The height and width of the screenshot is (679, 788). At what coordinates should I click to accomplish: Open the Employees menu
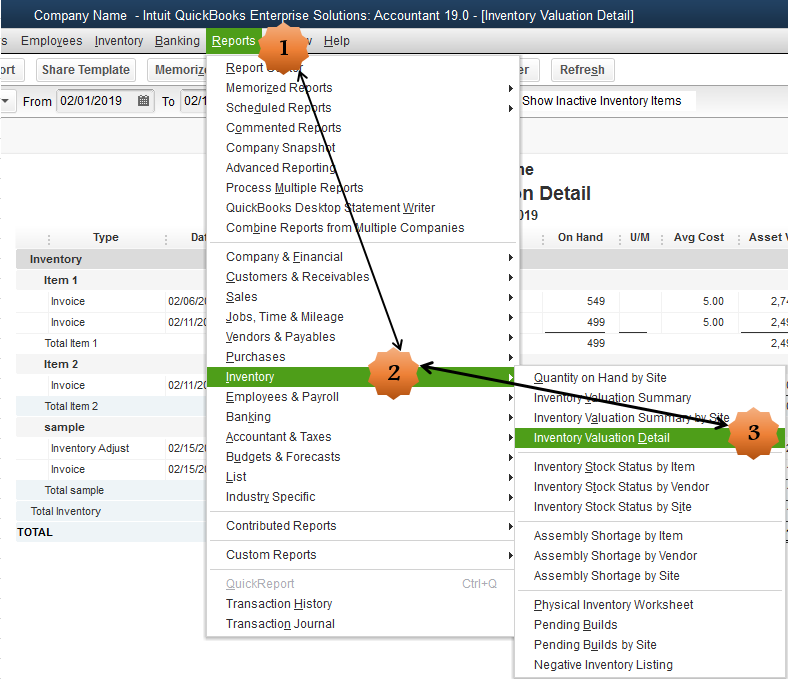(x=51, y=41)
